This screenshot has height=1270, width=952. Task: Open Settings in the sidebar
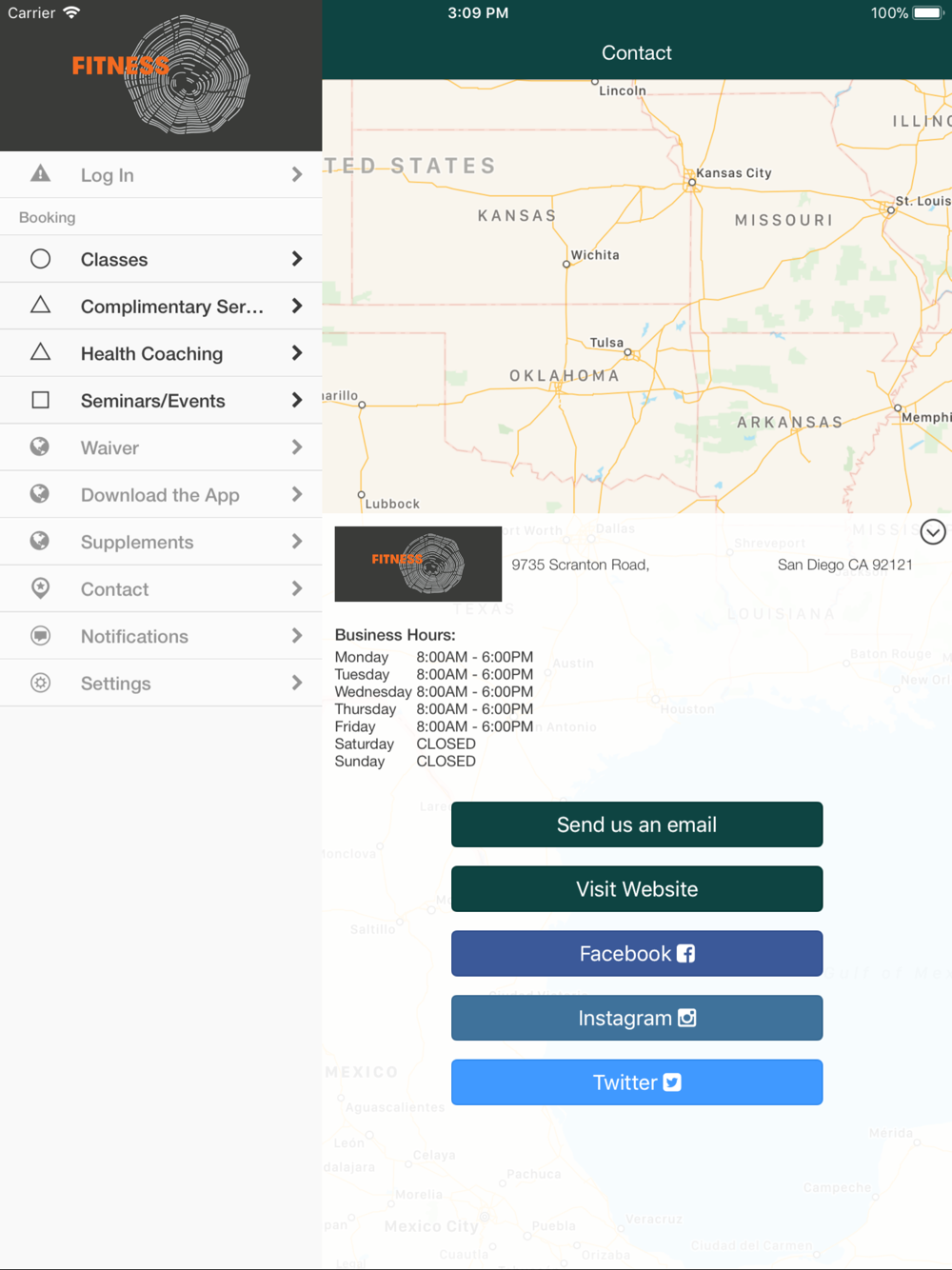coord(161,683)
